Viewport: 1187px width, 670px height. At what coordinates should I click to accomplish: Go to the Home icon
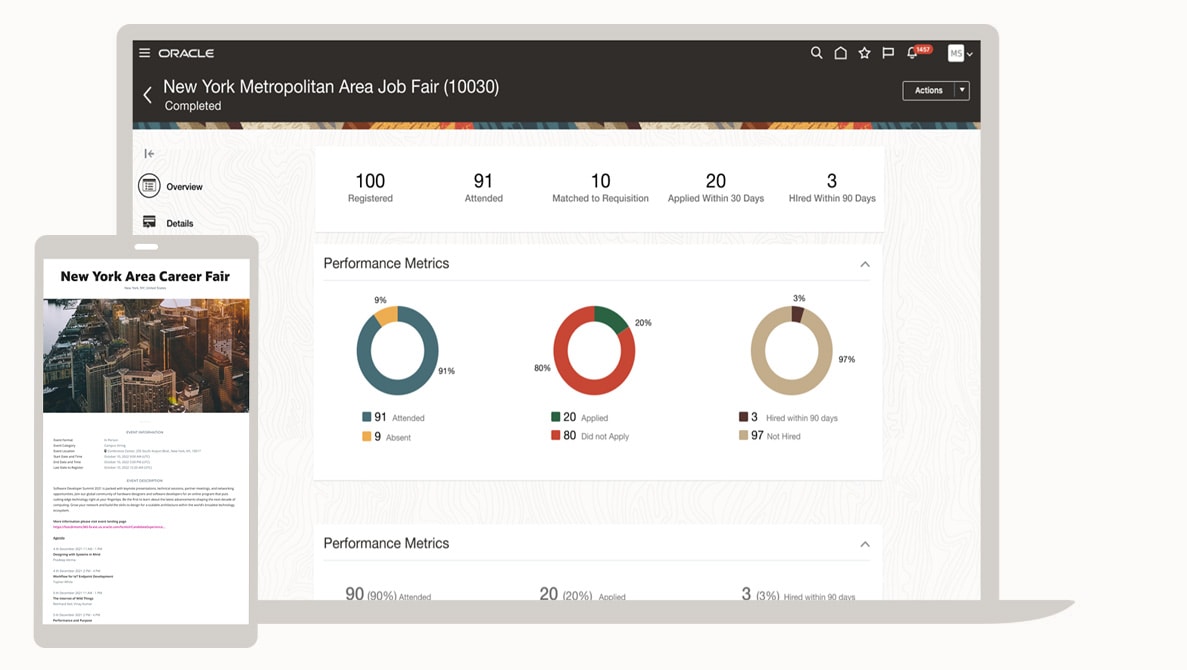(841, 53)
